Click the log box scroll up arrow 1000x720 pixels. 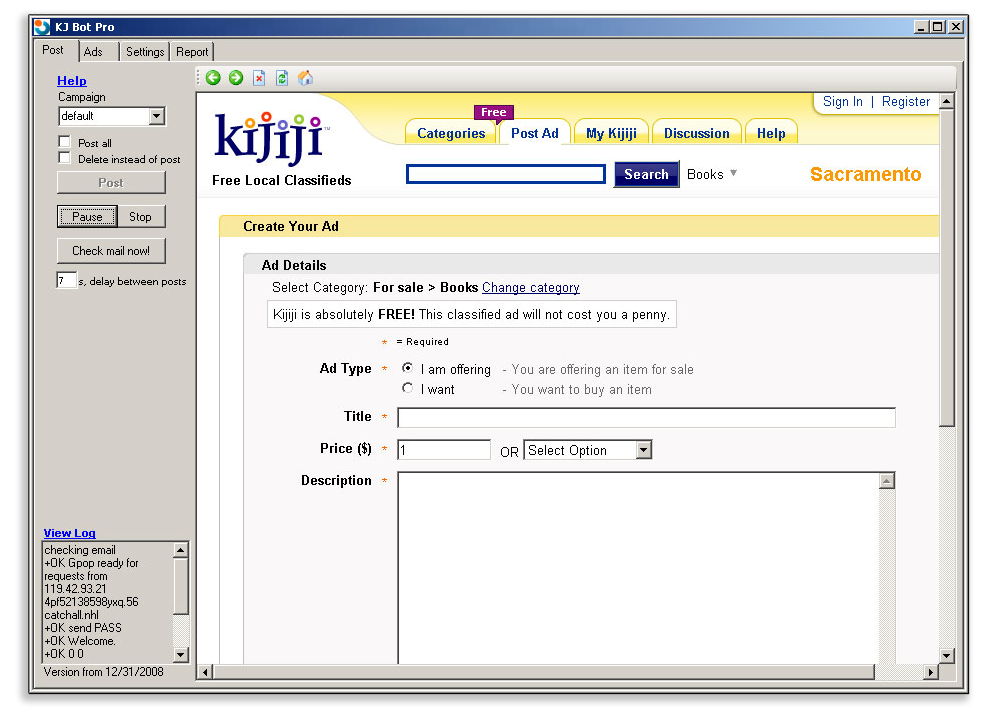coord(181,550)
